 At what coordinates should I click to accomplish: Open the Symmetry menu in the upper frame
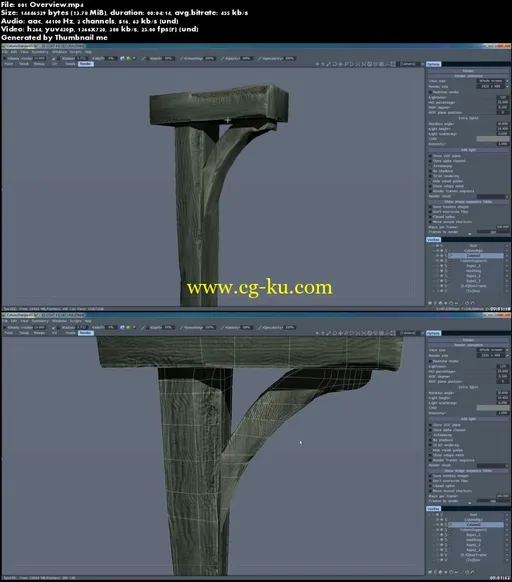click(40, 52)
